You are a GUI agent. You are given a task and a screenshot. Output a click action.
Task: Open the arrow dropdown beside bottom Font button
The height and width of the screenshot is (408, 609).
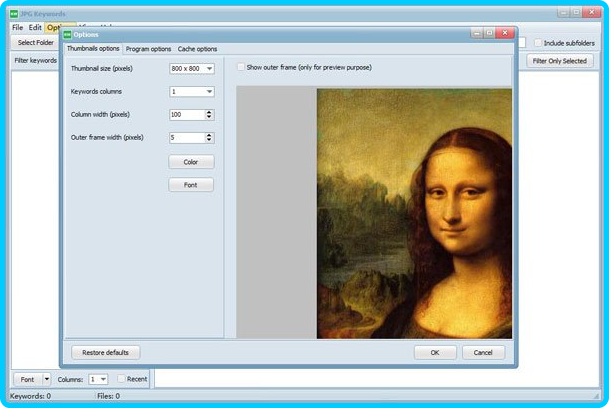[x=47, y=379]
